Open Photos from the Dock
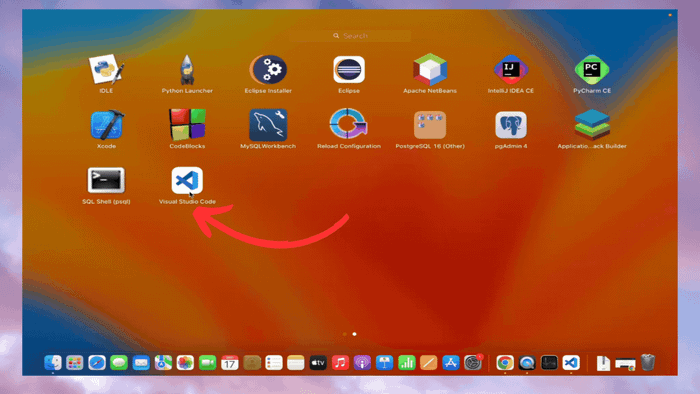Image resolution: width=700 pixels, height=394 pixels. point(185,363)
